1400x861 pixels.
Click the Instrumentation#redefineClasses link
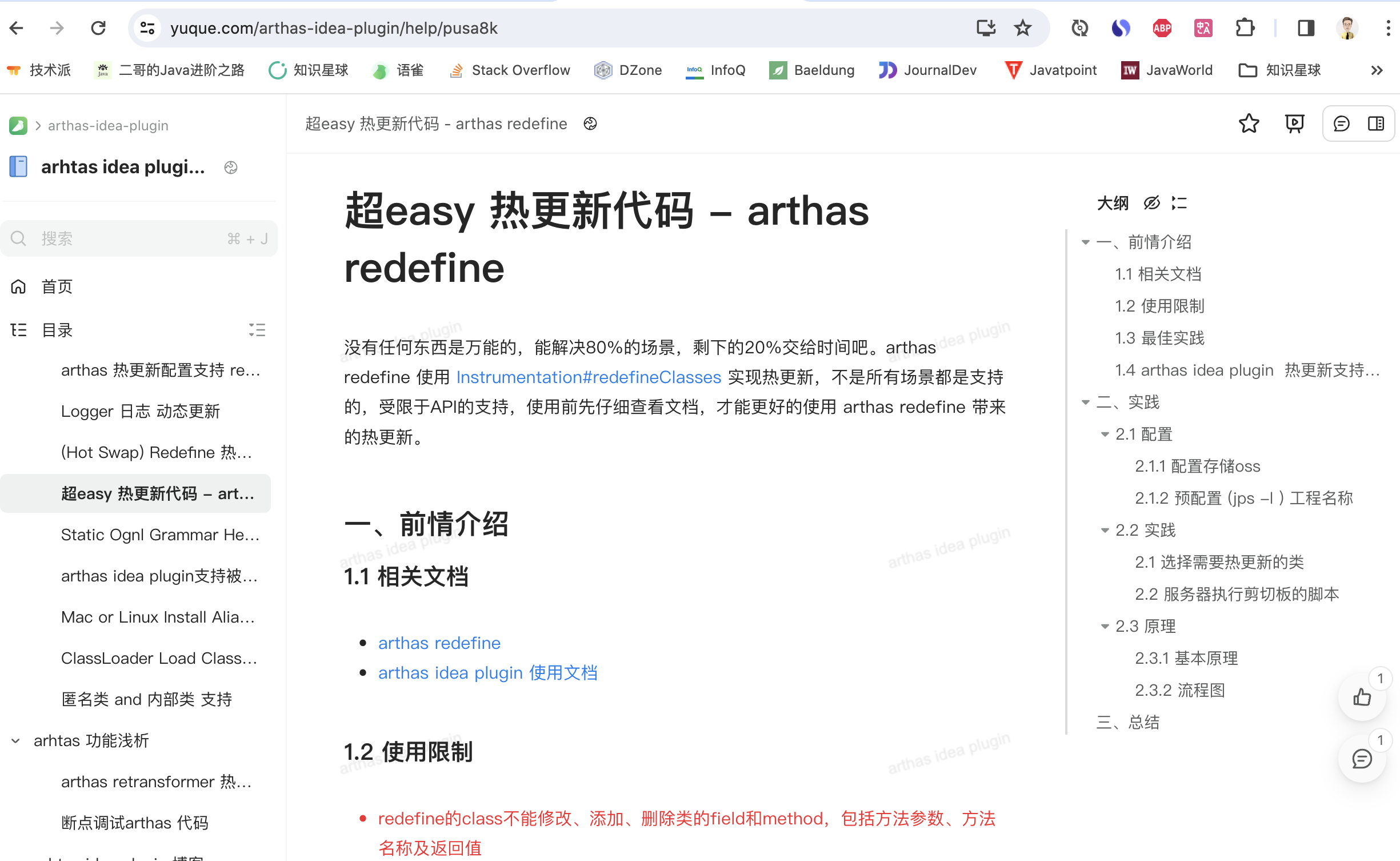pyautogui.click(x=589, y=377)
